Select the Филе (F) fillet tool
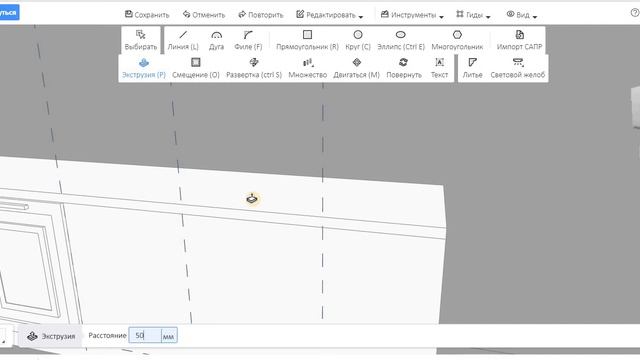 (x=248, y=40)
